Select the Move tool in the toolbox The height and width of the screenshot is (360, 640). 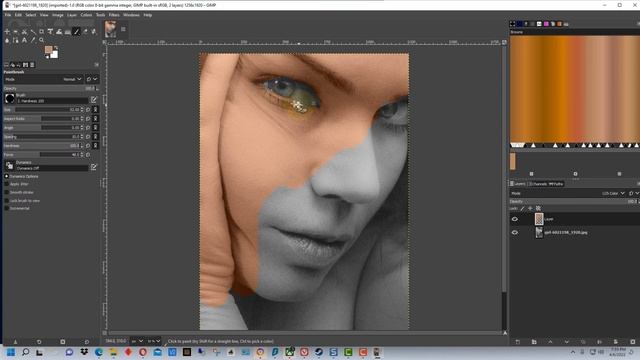point(7,31)
